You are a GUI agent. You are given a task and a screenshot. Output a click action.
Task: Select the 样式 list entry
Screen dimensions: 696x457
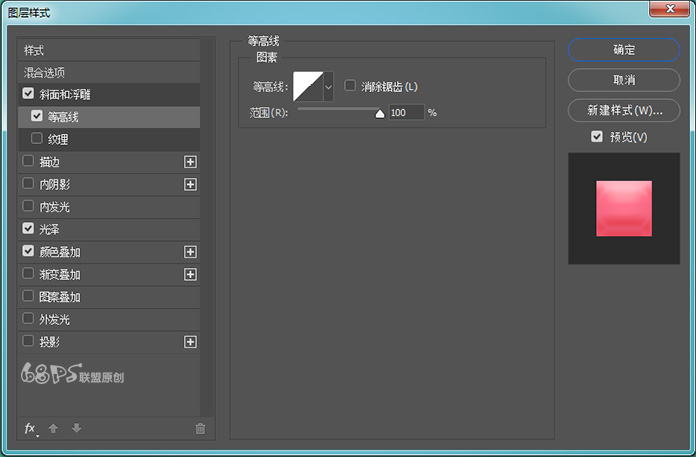click(109, 50)
